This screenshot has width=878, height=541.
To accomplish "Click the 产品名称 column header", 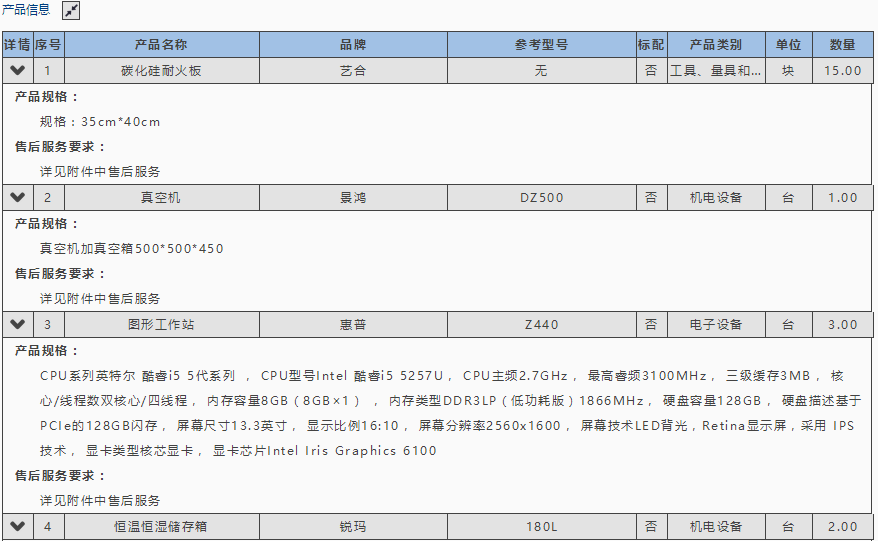I will [161, 45].
